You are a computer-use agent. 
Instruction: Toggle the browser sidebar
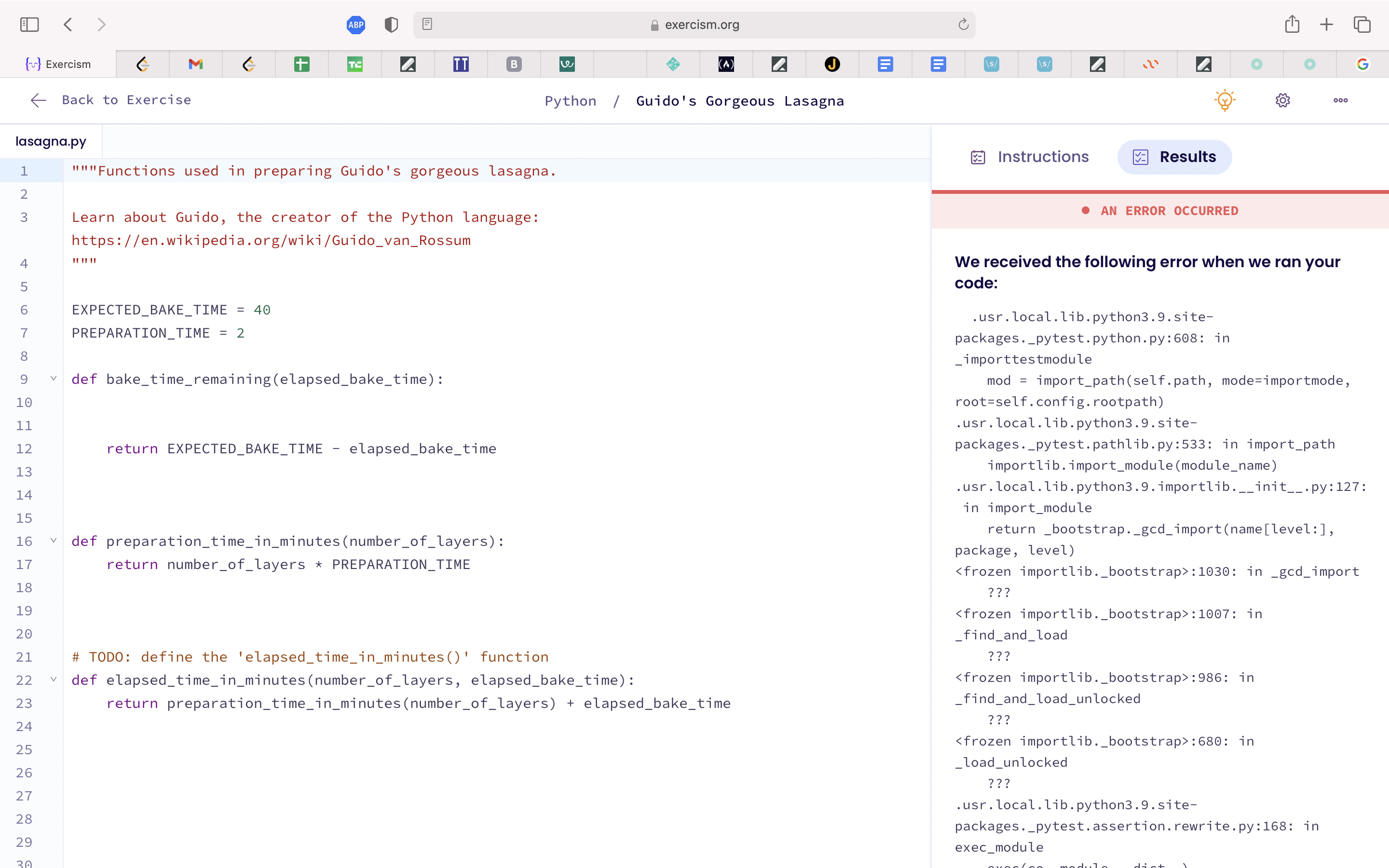[29, 25]
